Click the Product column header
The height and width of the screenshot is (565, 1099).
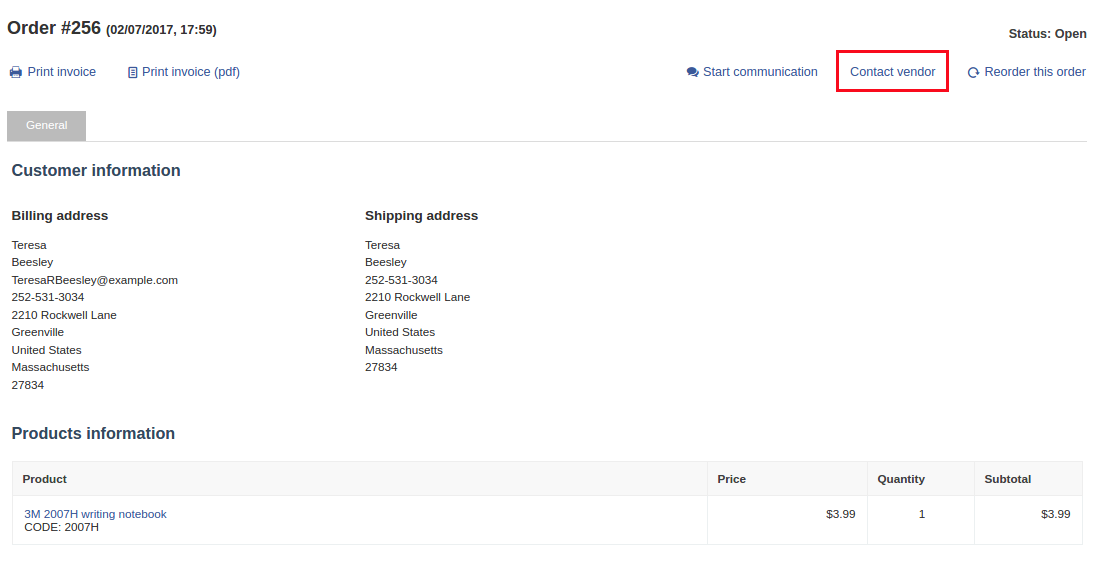coord(45,479)
